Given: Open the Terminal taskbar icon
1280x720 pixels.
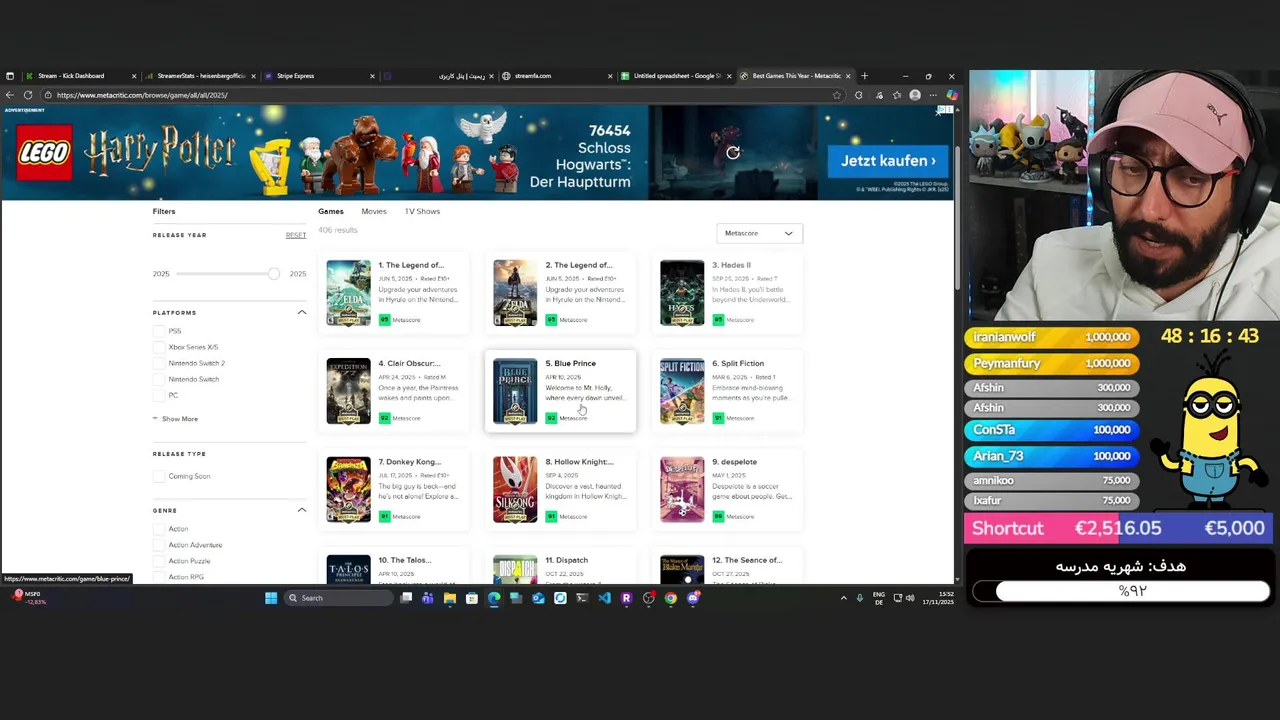Looking at the screenshot, I should (582, 598).
